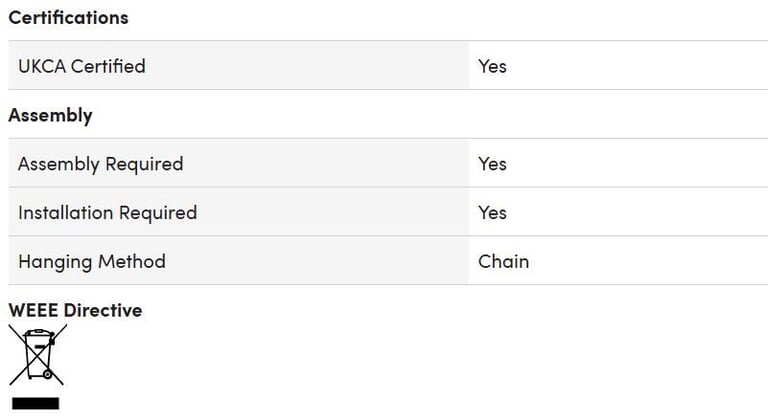Click the word Directive in WEEE heading

click(x=103, y=310)
